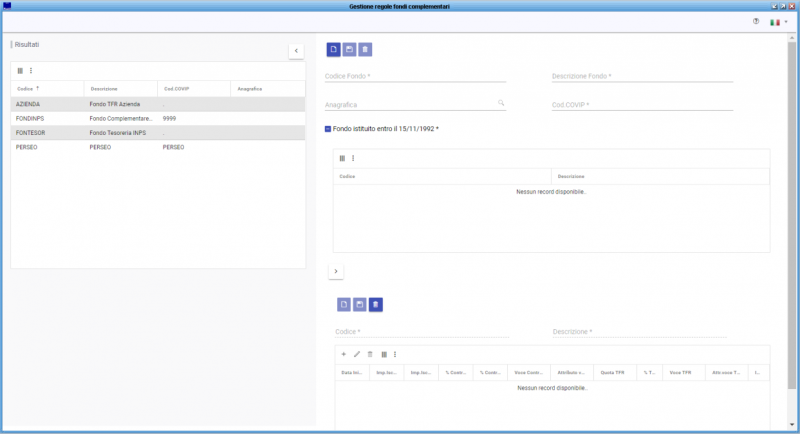Click the new rule document icon above Codice *
This screenshot has width=800, height=434.
pyautogui.click(x=344, y=304)
